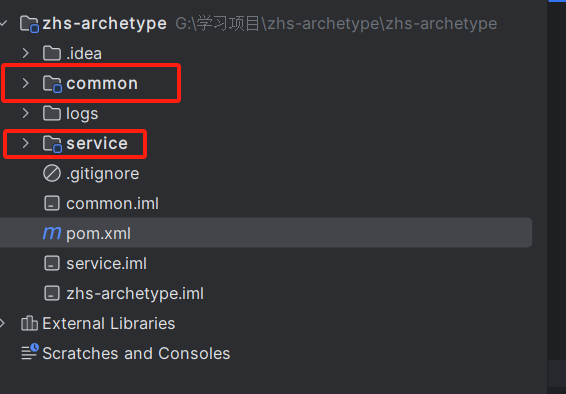Click the service module folder icon
This screenshot has width=566, height=394.
pyautogui.click(x=52, y=144)
